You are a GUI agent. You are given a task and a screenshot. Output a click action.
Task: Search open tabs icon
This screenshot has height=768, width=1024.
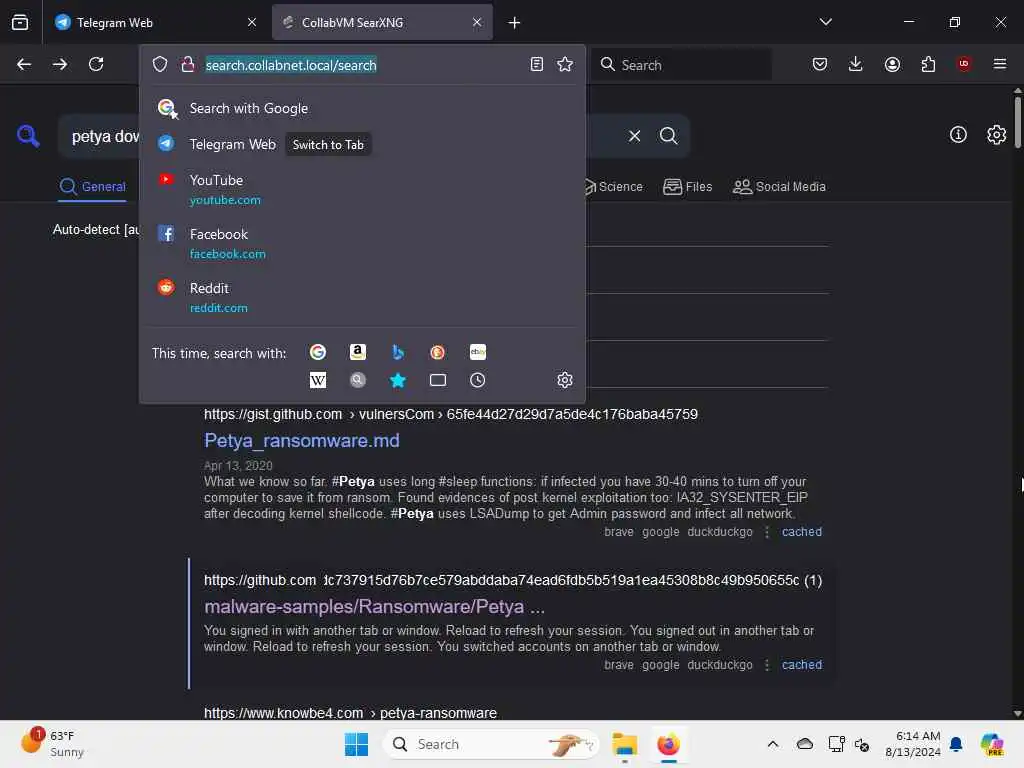point(438,380)
